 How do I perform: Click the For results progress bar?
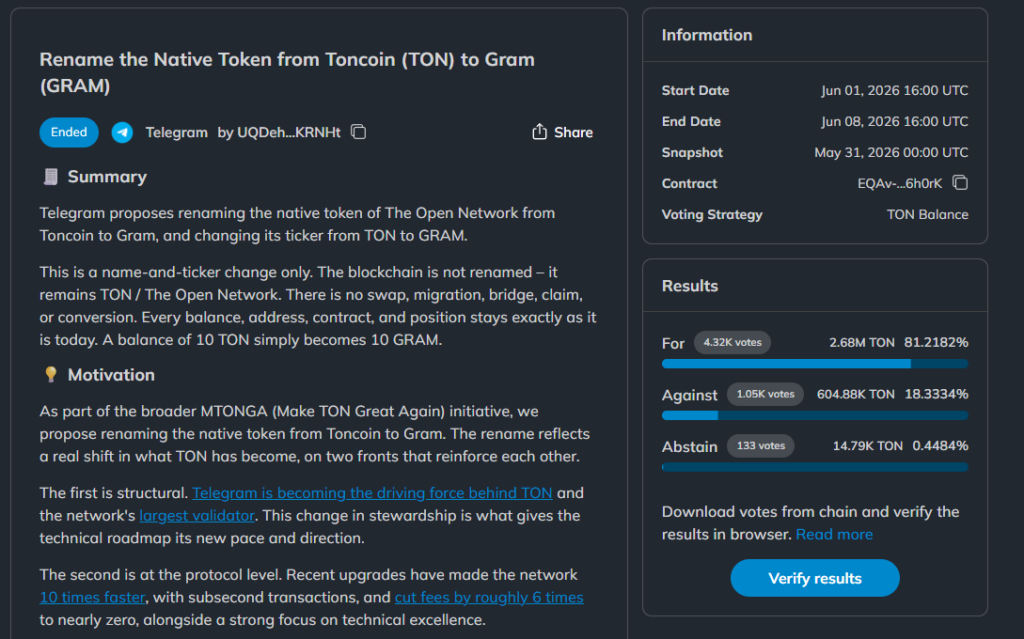tap(814, 364)
